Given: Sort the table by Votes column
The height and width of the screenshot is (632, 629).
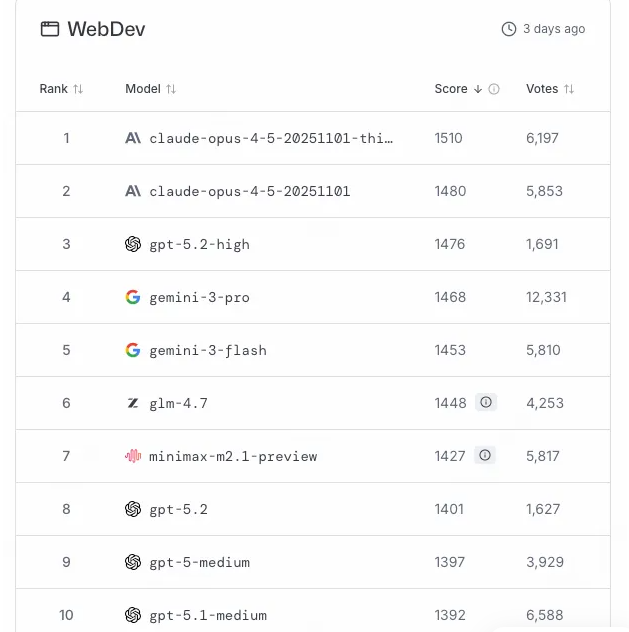Looking at the screenshot, I should click(x=569, y=89).
